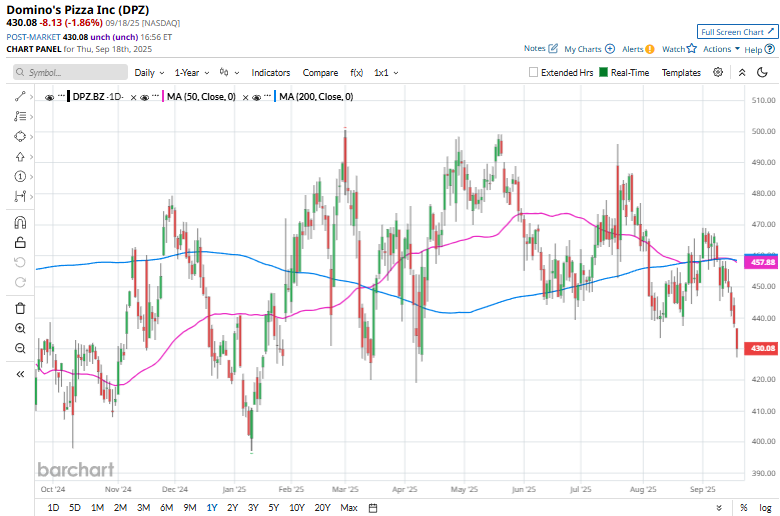Toggle the magnet snap mode
780x516 pixels.
tap(20, 222)
